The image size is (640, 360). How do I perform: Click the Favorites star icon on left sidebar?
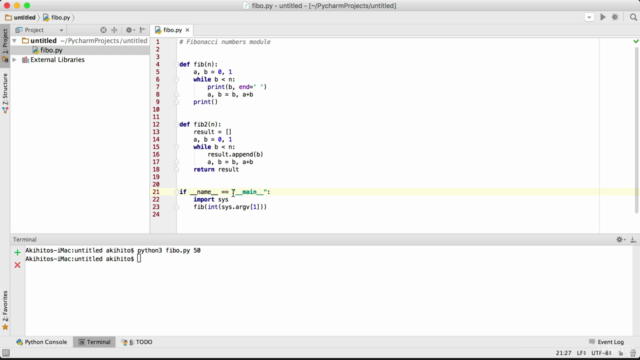click(5, 327)
